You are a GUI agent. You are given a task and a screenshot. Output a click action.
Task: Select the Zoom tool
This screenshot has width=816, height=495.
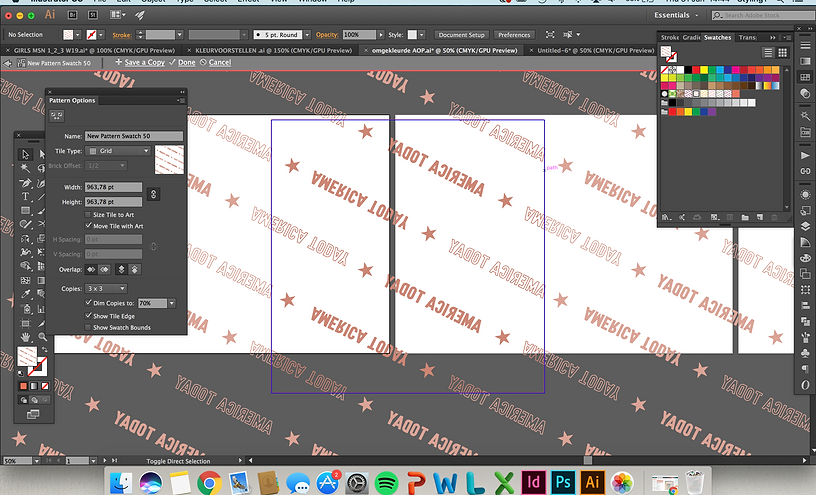42,337
